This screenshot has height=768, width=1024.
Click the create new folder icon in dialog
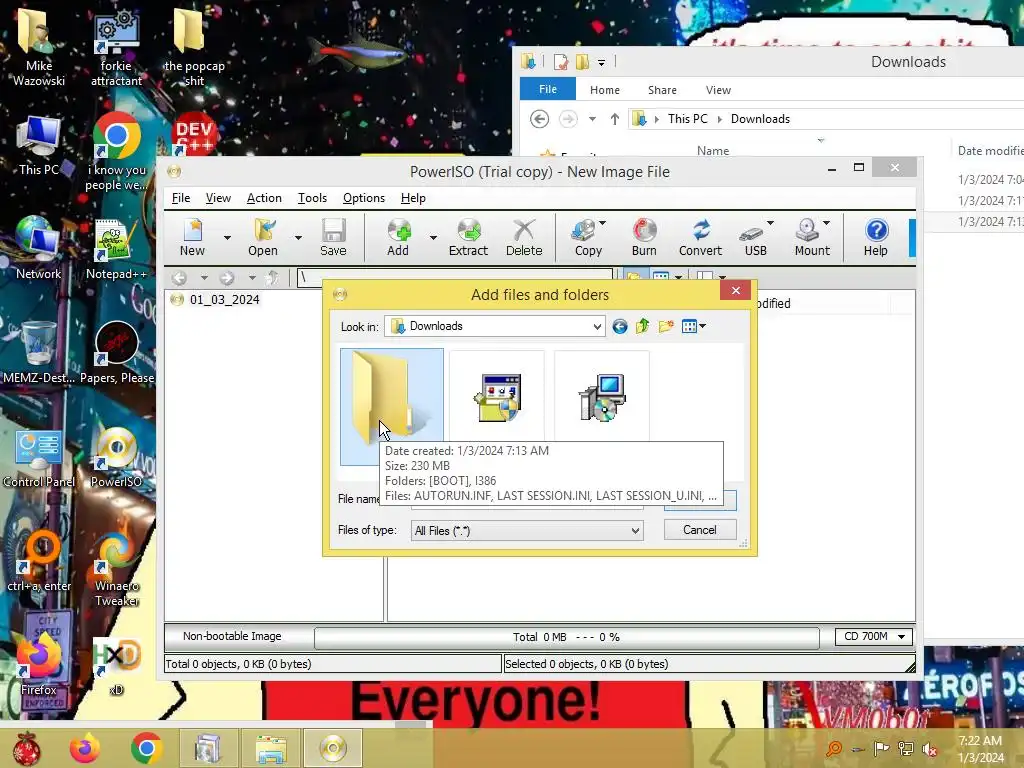tap(665, 326)
